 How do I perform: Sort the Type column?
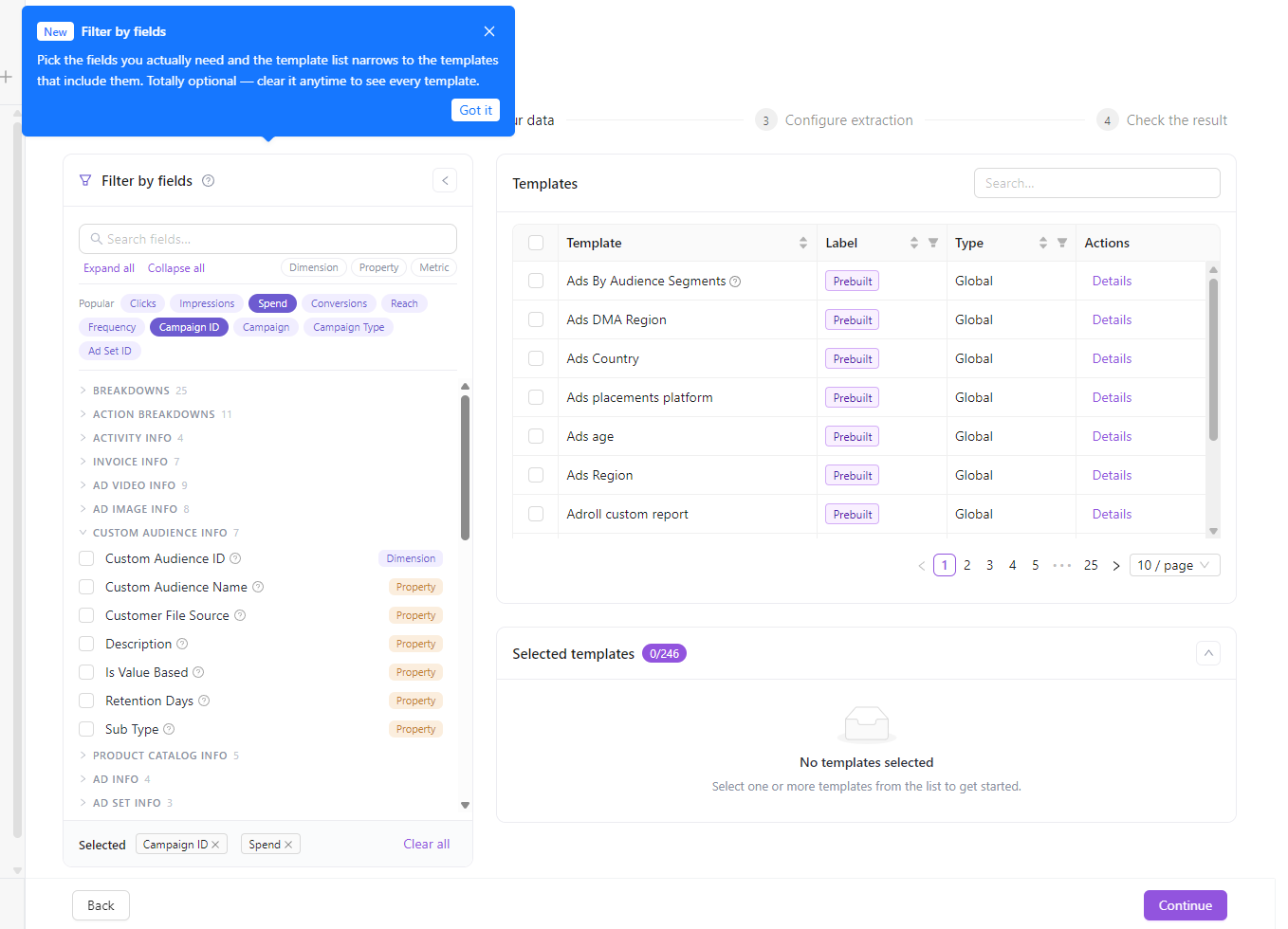point(1043,243)
